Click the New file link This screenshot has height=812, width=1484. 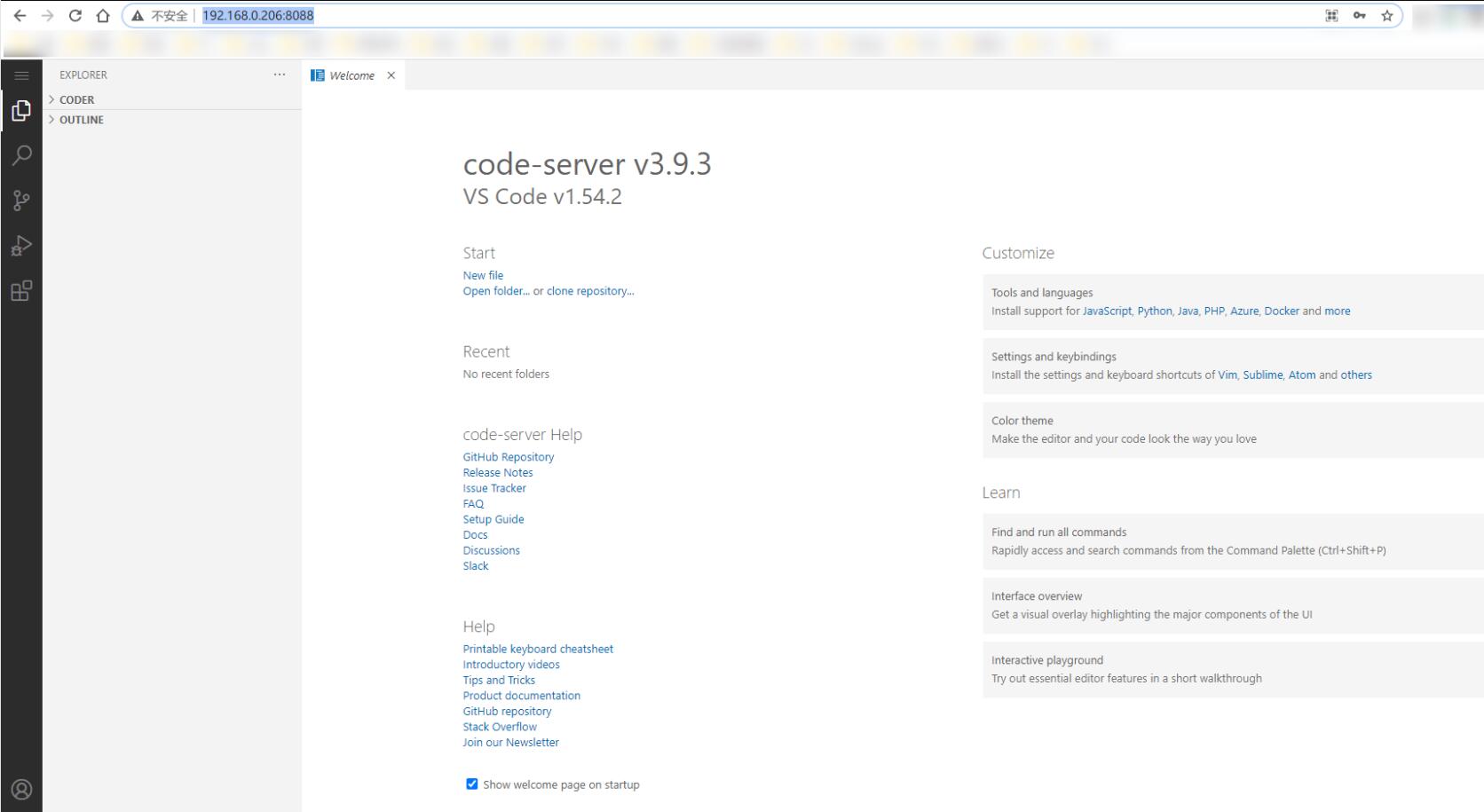483,275
